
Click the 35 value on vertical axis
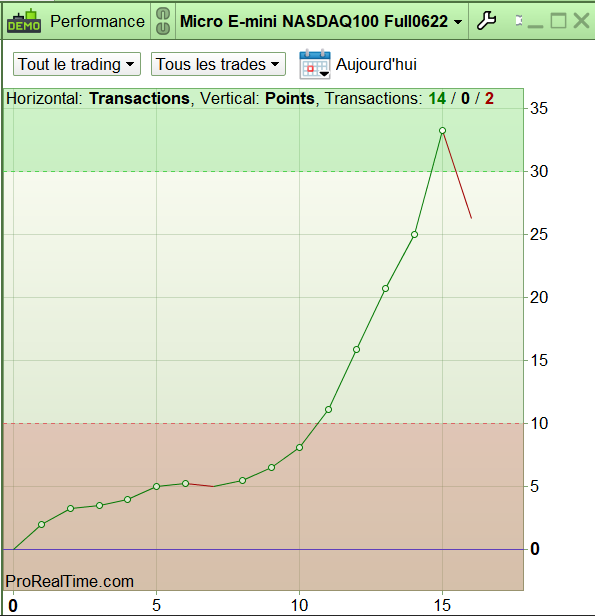coord(538,108)
